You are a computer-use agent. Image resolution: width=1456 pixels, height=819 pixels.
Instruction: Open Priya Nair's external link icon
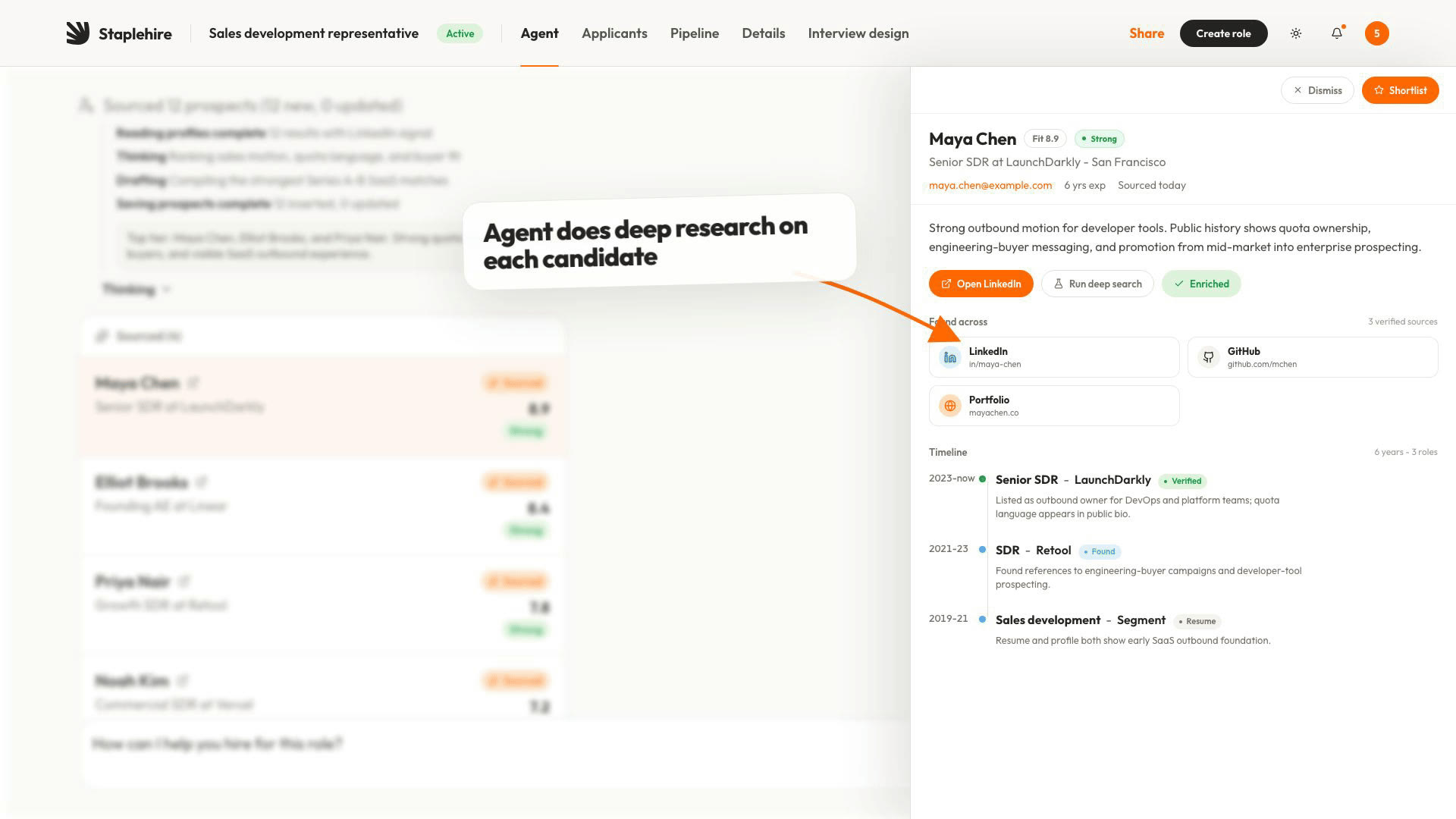[x=184, y=582]
